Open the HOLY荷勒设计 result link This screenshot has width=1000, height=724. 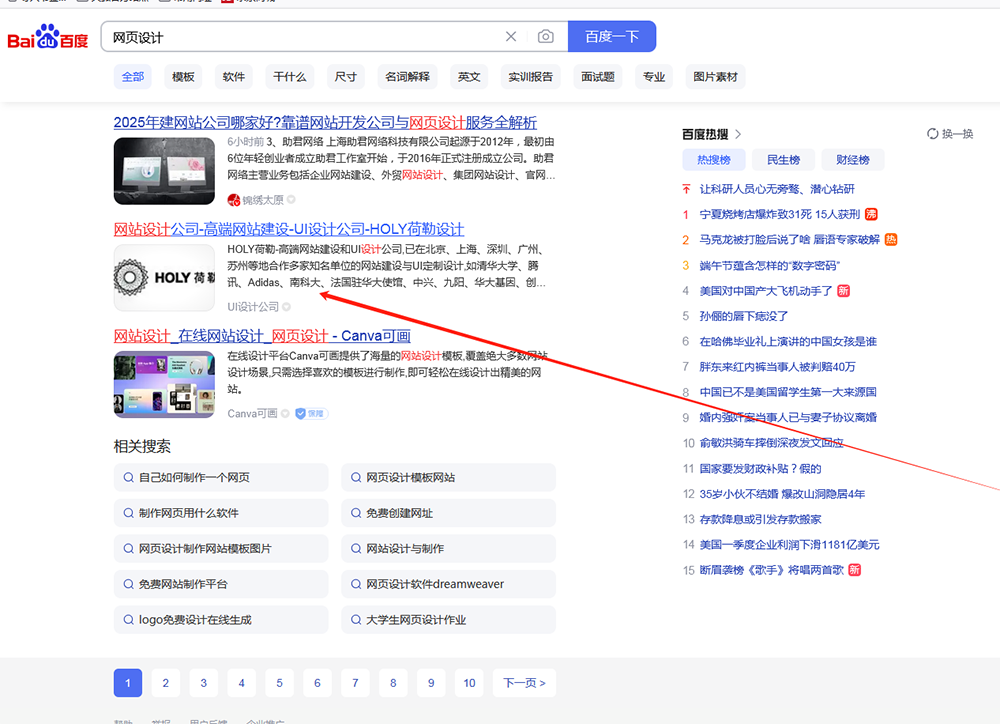(x=289, y=229)
